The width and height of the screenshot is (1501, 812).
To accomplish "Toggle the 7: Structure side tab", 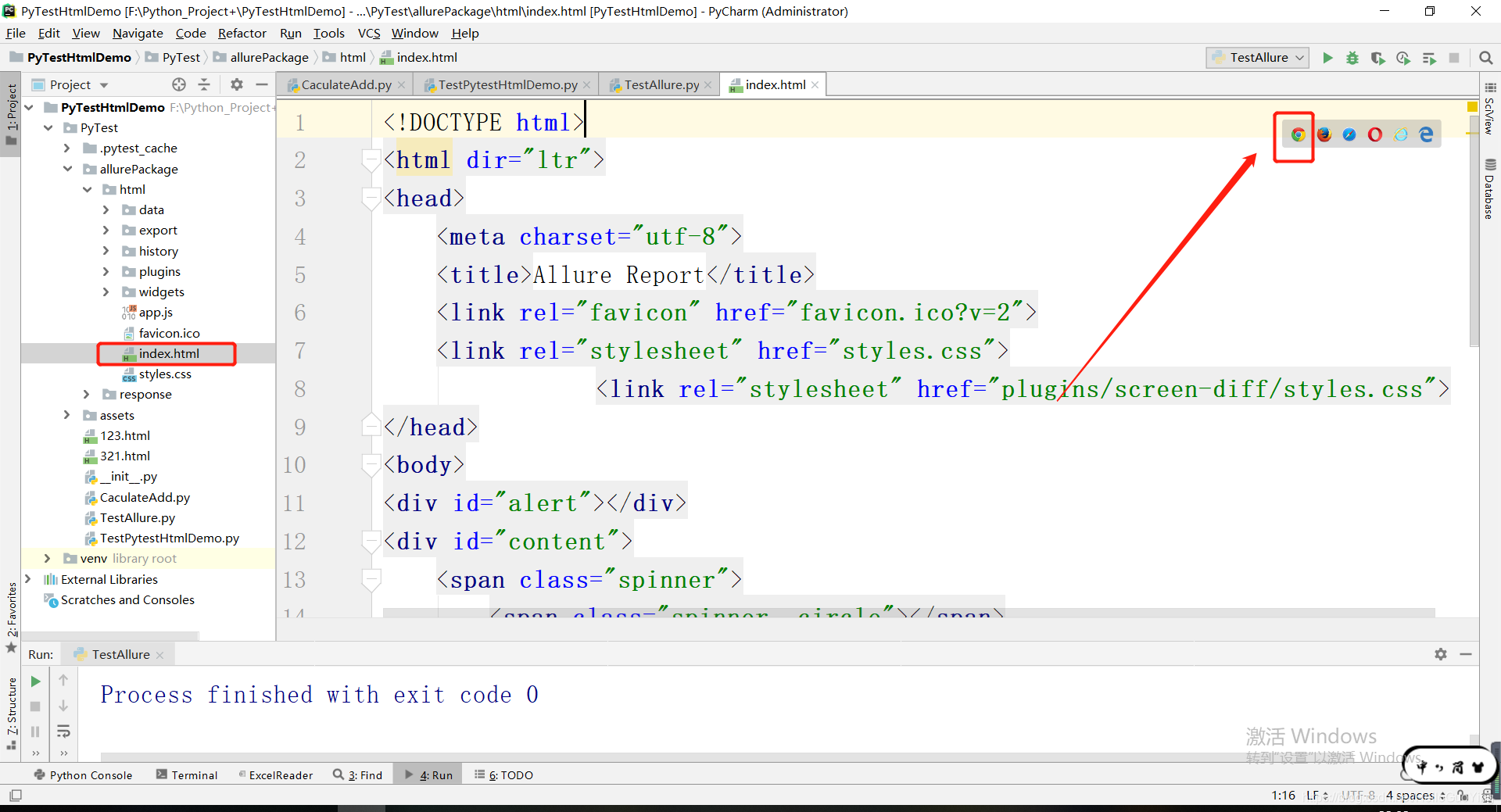I will pyautogui.click(x=11, y=713).
